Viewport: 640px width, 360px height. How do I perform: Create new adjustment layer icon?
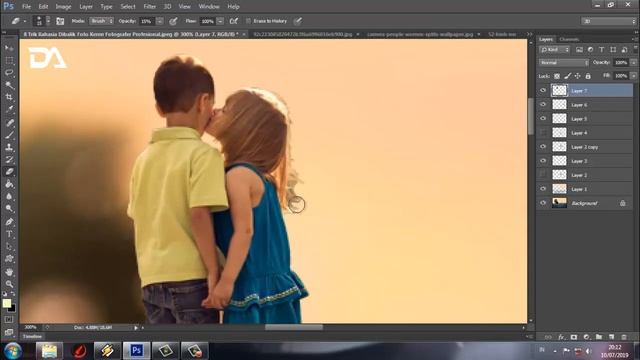coord(587,337)
